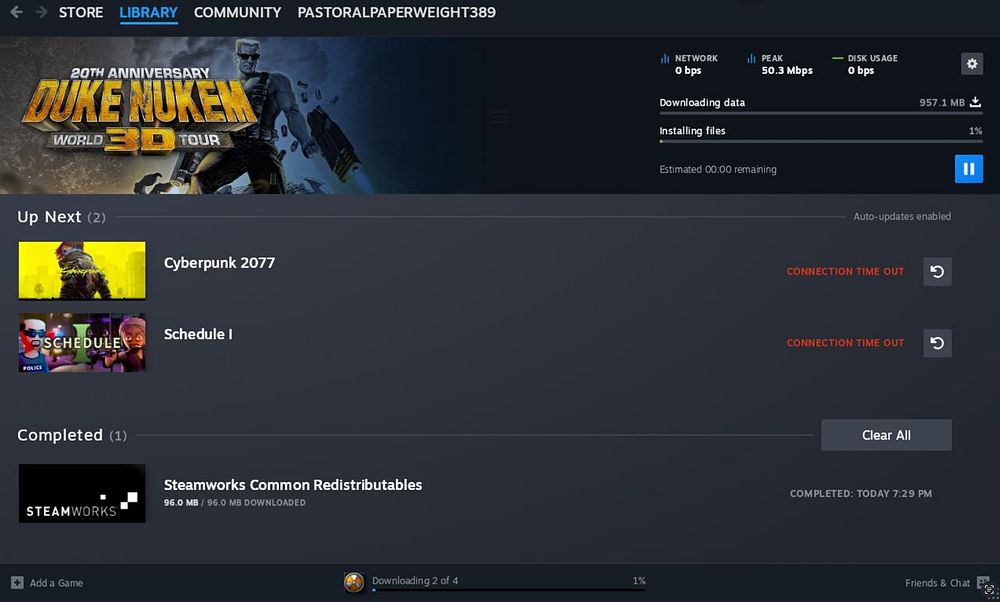Click Schedule I CONNECTION TIME OUT message

[x=845, y=343]
